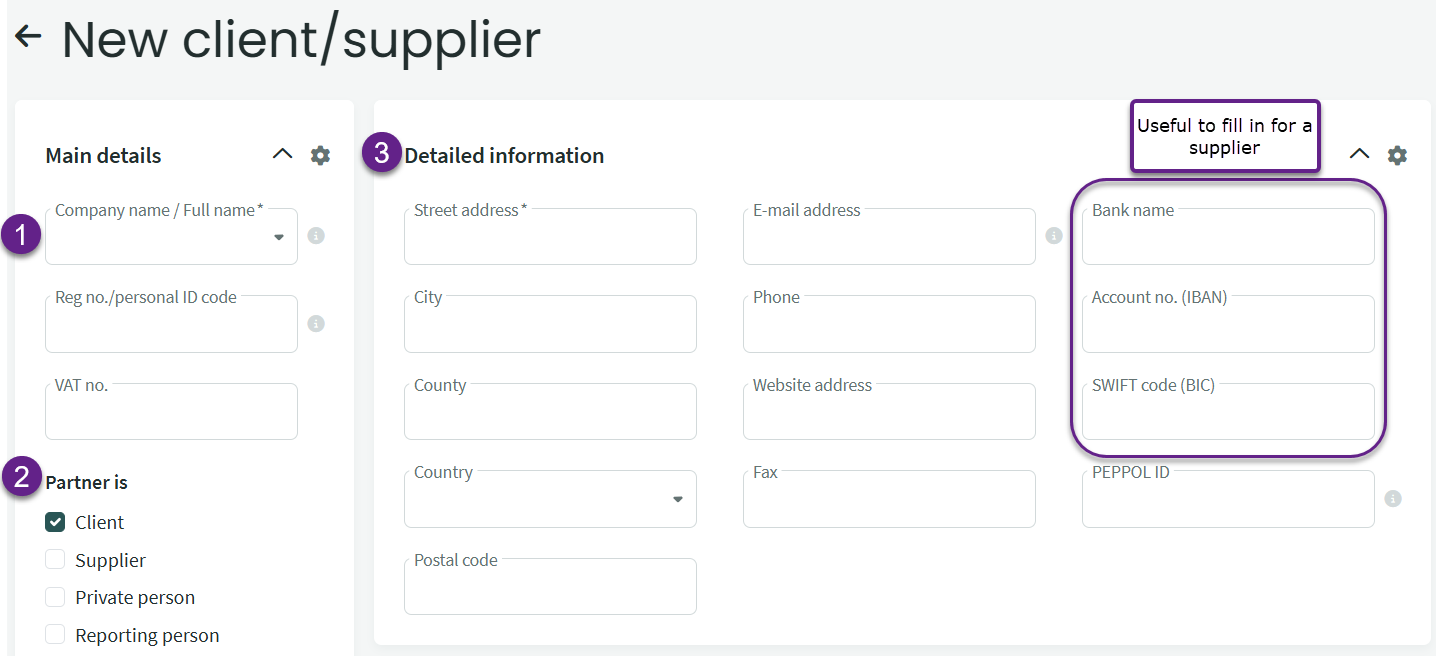Screen dimensions: 1436x656
Task: Click info icon next to Company name field
Action: (x=316, y=236)
